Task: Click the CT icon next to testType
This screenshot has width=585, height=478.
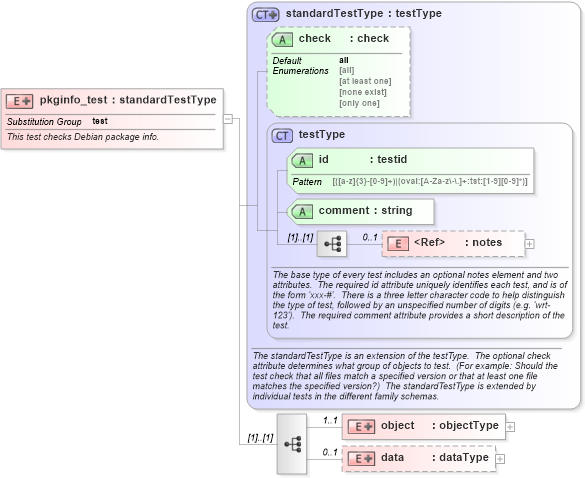Action: tap(282, 135)
